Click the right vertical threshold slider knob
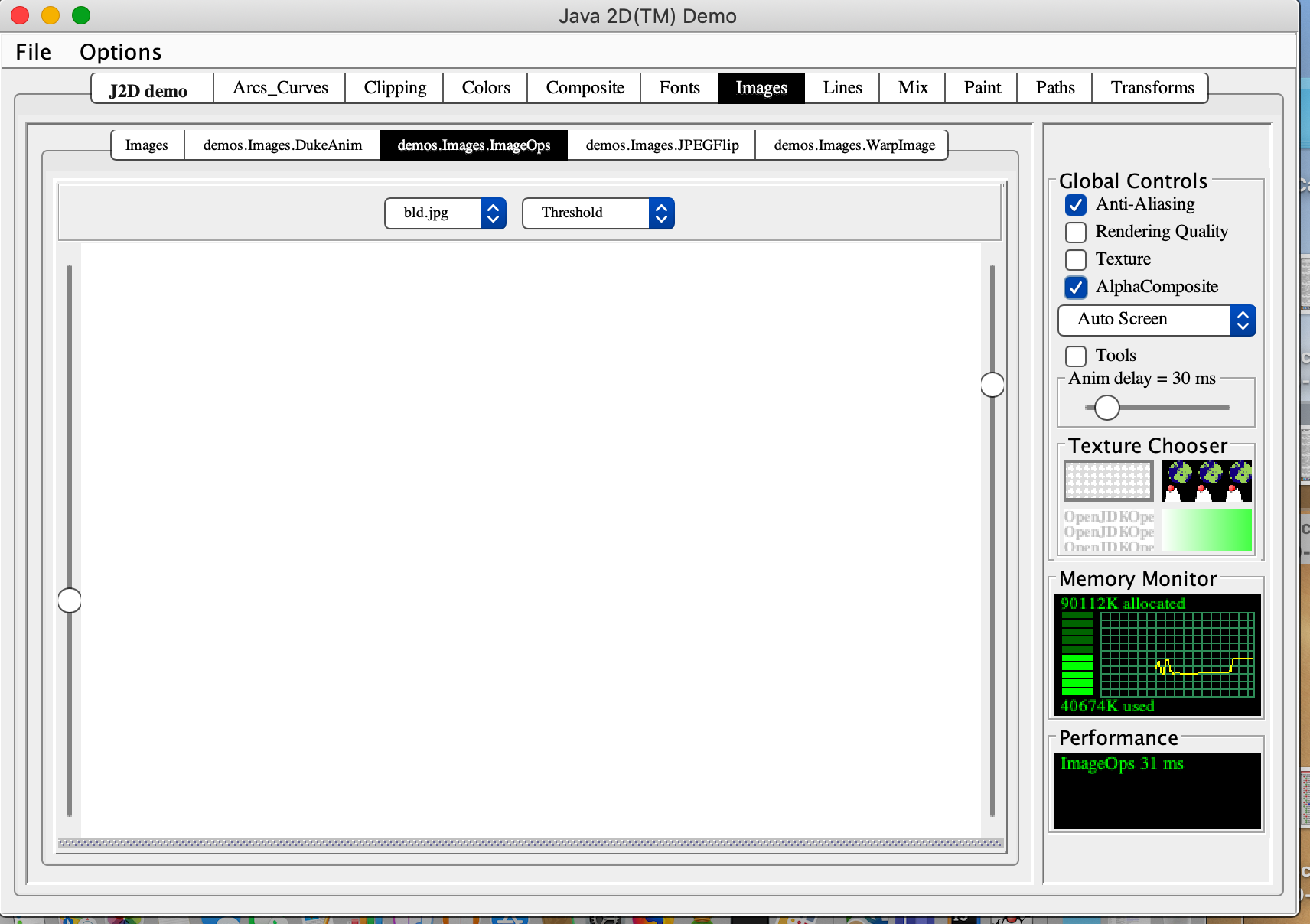The width and height of the screenshot is (1310, 924). (x=992, y=385)
